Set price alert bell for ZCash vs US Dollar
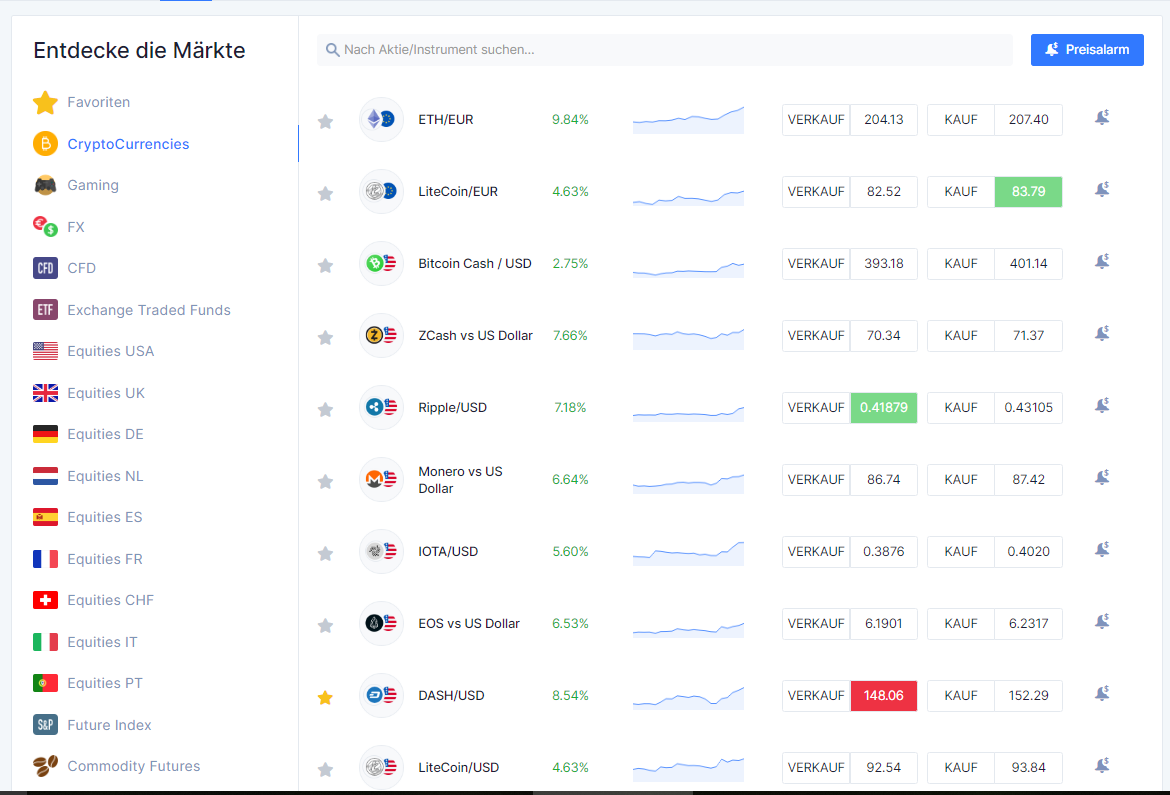The width and height of the screenshot is (1170, 795). pos(1102,333)
